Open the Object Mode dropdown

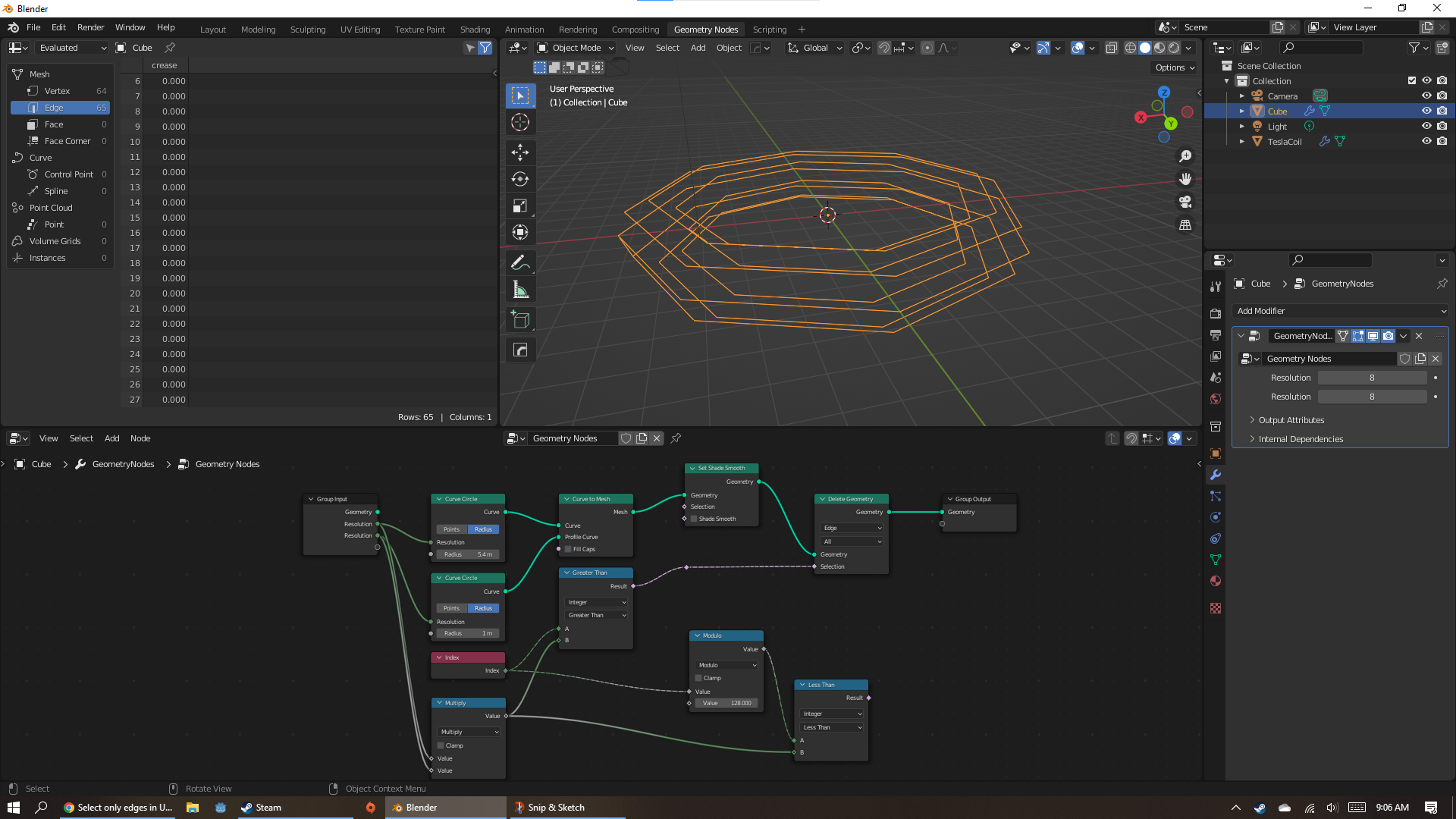(x=576, y=48)
